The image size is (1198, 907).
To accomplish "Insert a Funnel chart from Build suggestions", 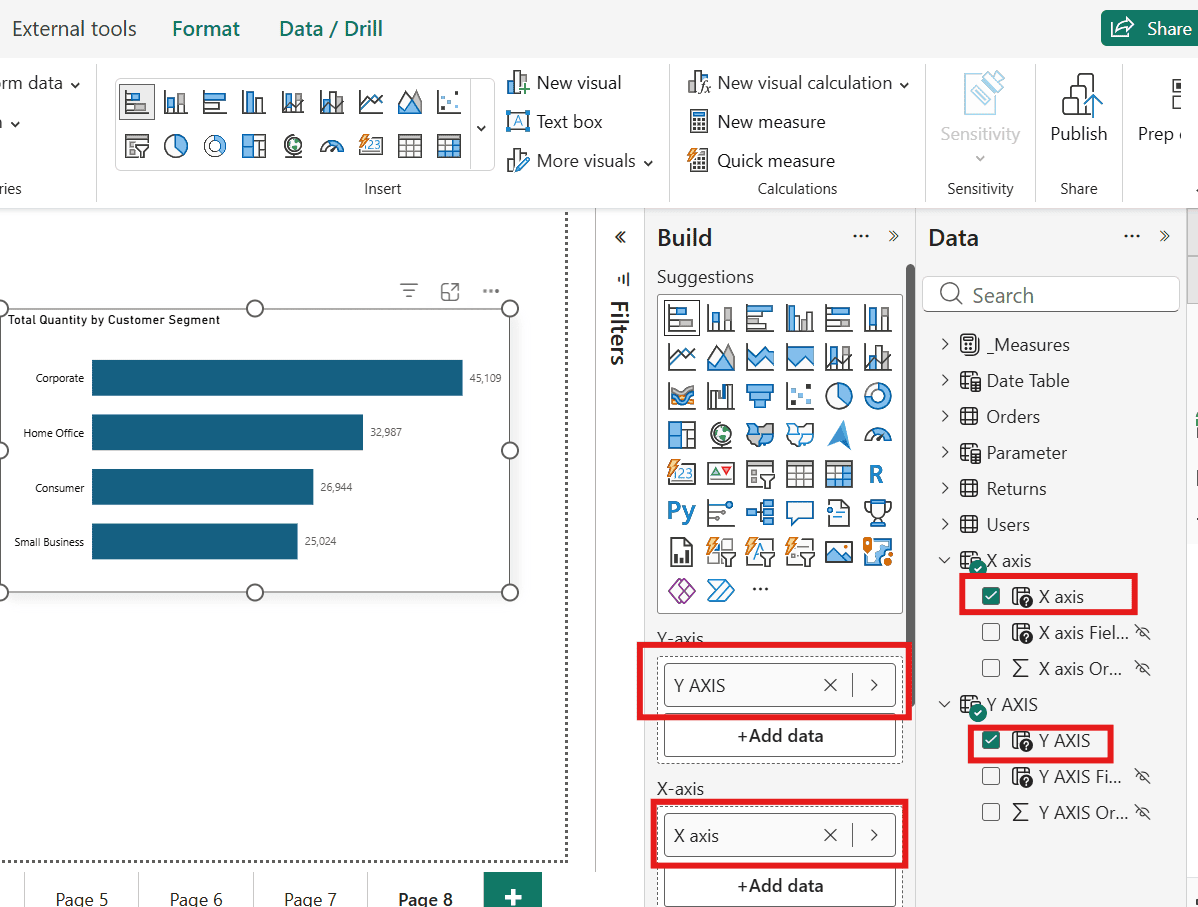I will point(760,396).
